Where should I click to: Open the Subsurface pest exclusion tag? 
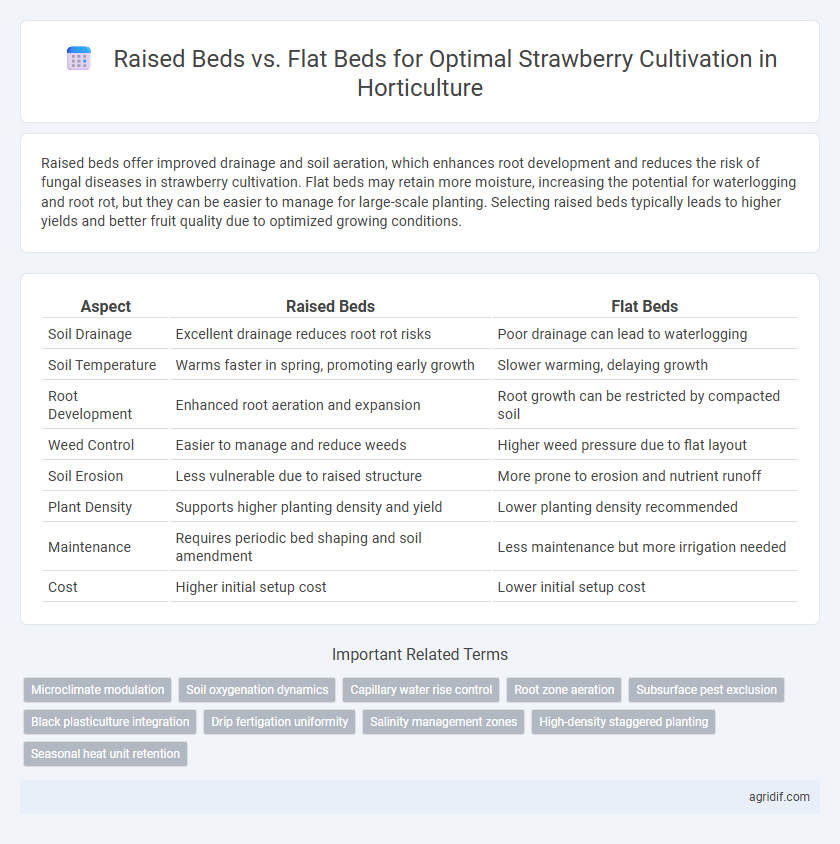pos(707,690)
